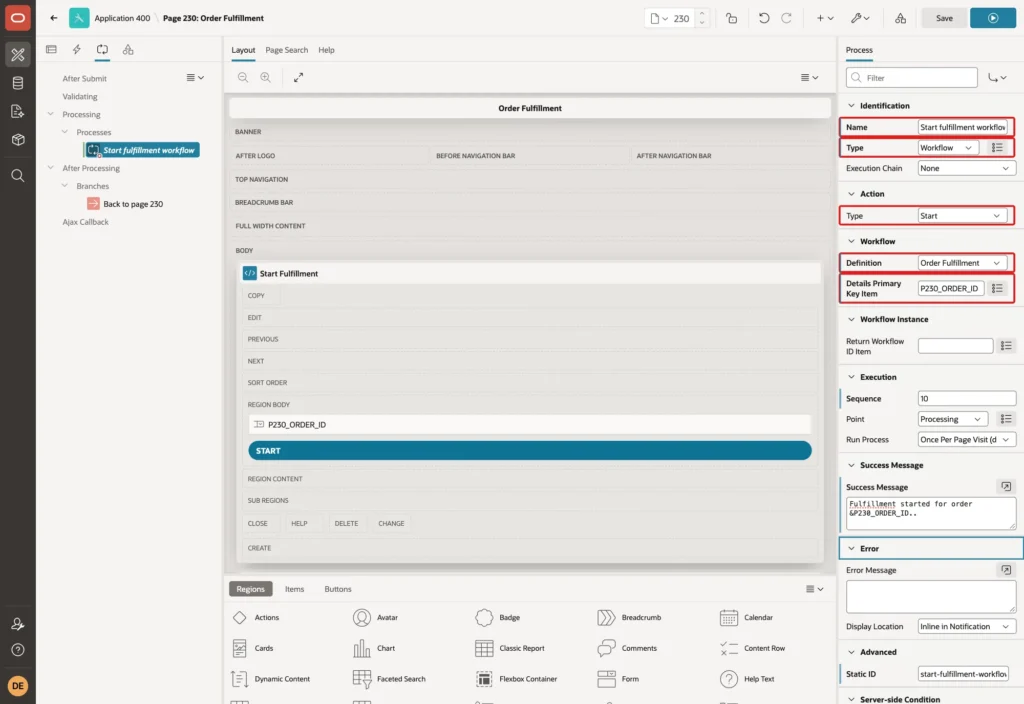
Task: Switch to the Rendering tree tab
Action: point(51,50)
